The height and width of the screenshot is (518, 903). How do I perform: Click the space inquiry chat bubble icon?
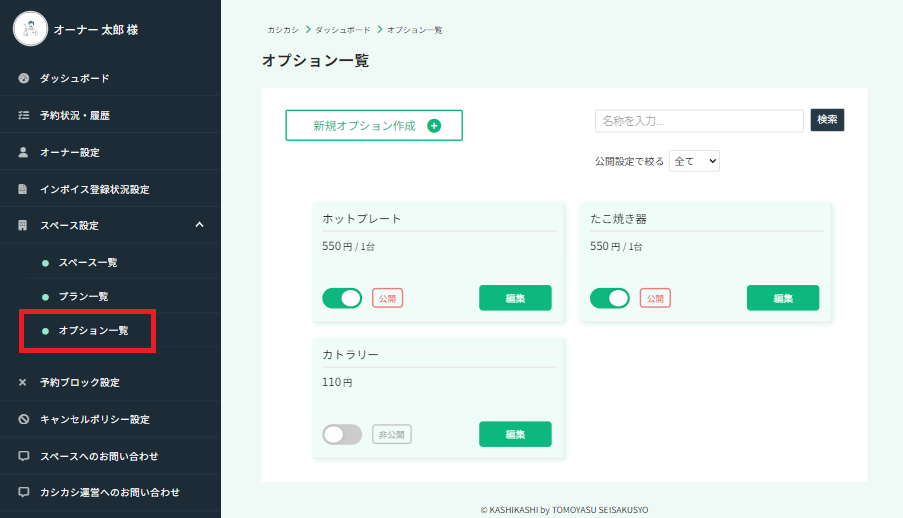(24, 456)
